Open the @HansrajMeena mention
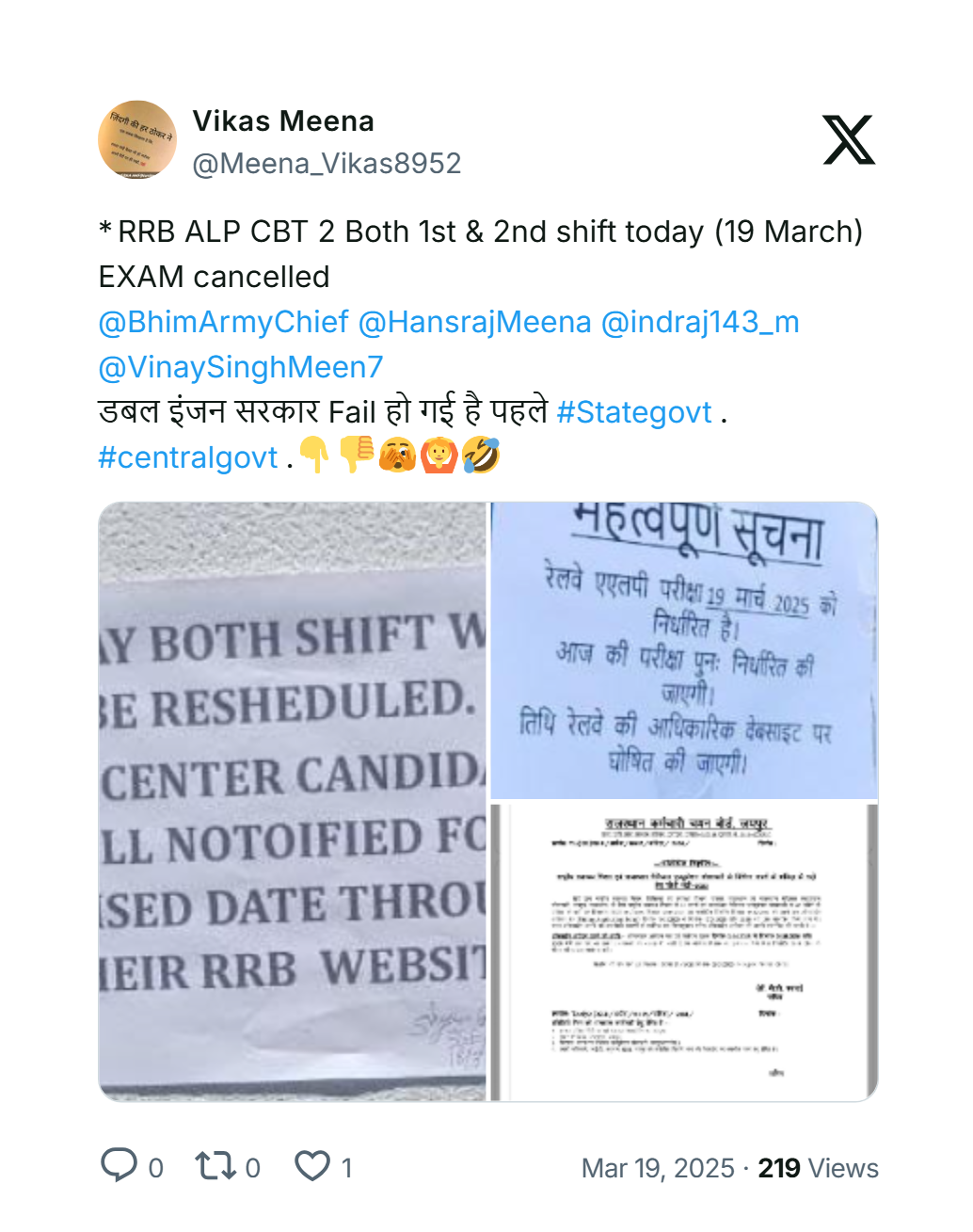The image size is (973, 1232). (x=474, y=322)
